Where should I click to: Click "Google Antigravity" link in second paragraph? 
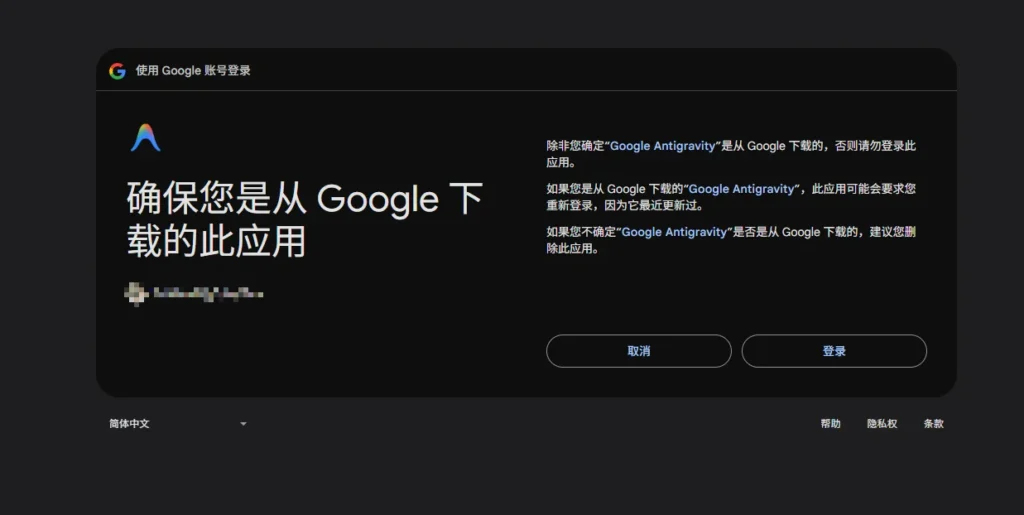(x=742, y=189)
